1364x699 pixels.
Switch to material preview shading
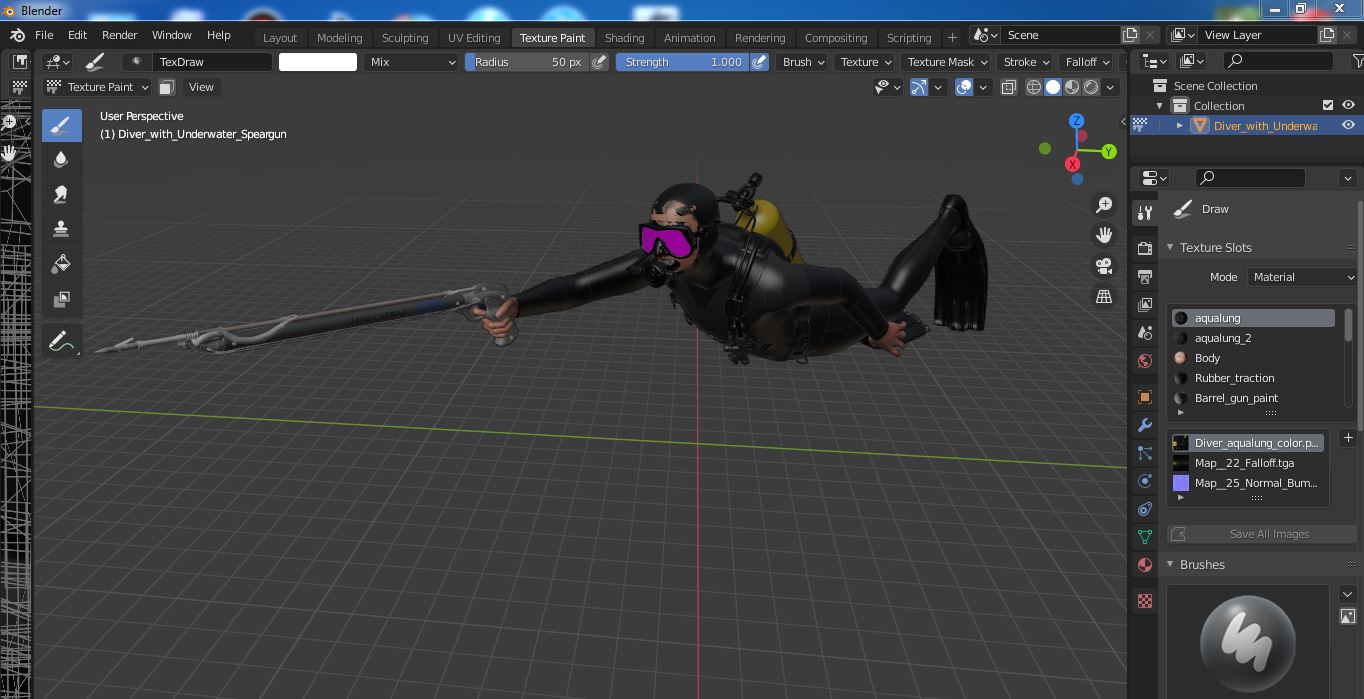pos(1072,87)
